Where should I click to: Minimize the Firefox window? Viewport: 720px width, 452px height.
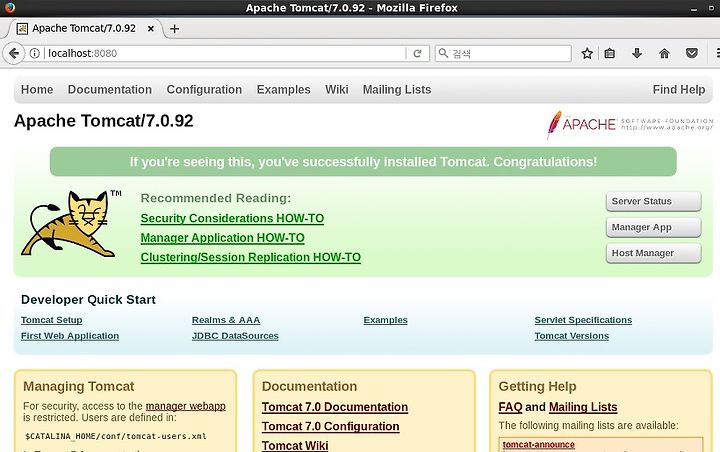tap(693, 8)
